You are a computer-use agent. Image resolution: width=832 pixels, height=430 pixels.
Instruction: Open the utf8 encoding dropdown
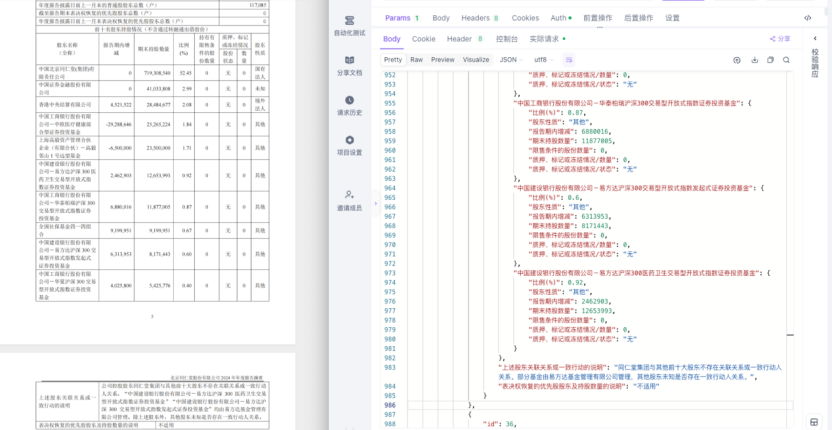tap(543, 60)
